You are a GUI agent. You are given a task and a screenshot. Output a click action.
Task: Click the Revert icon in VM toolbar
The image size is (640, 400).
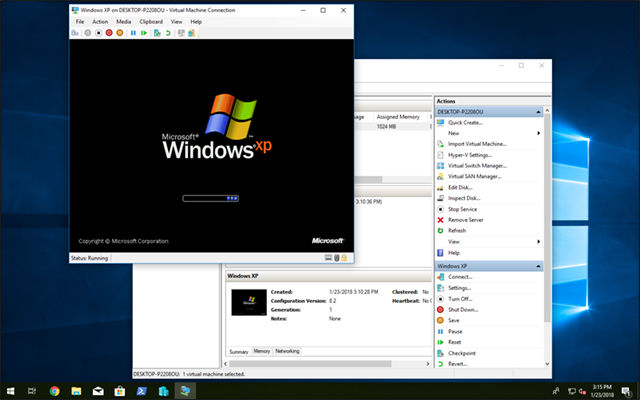click(168, 33)
